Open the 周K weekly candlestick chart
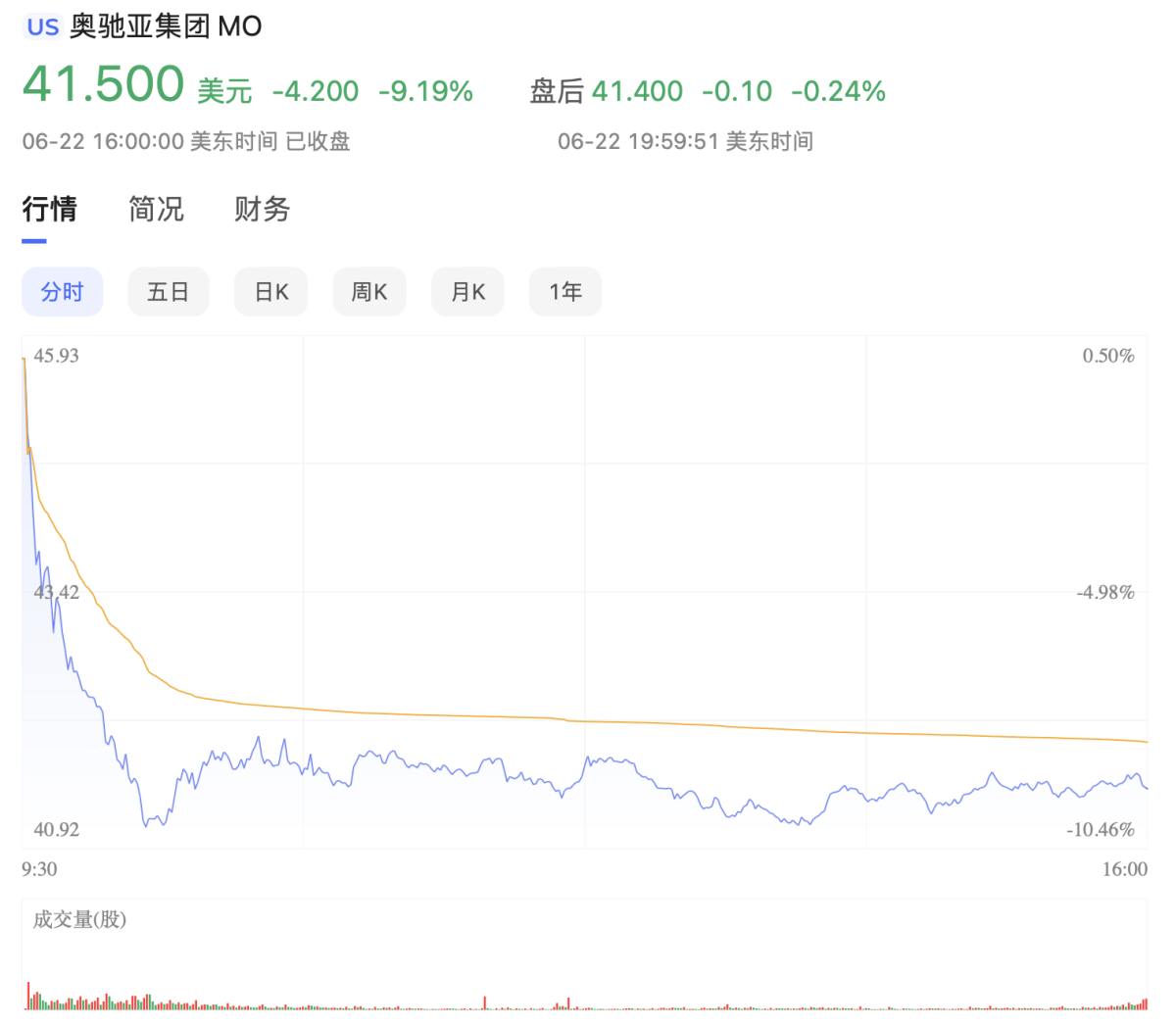 click(x=368, y=291)
